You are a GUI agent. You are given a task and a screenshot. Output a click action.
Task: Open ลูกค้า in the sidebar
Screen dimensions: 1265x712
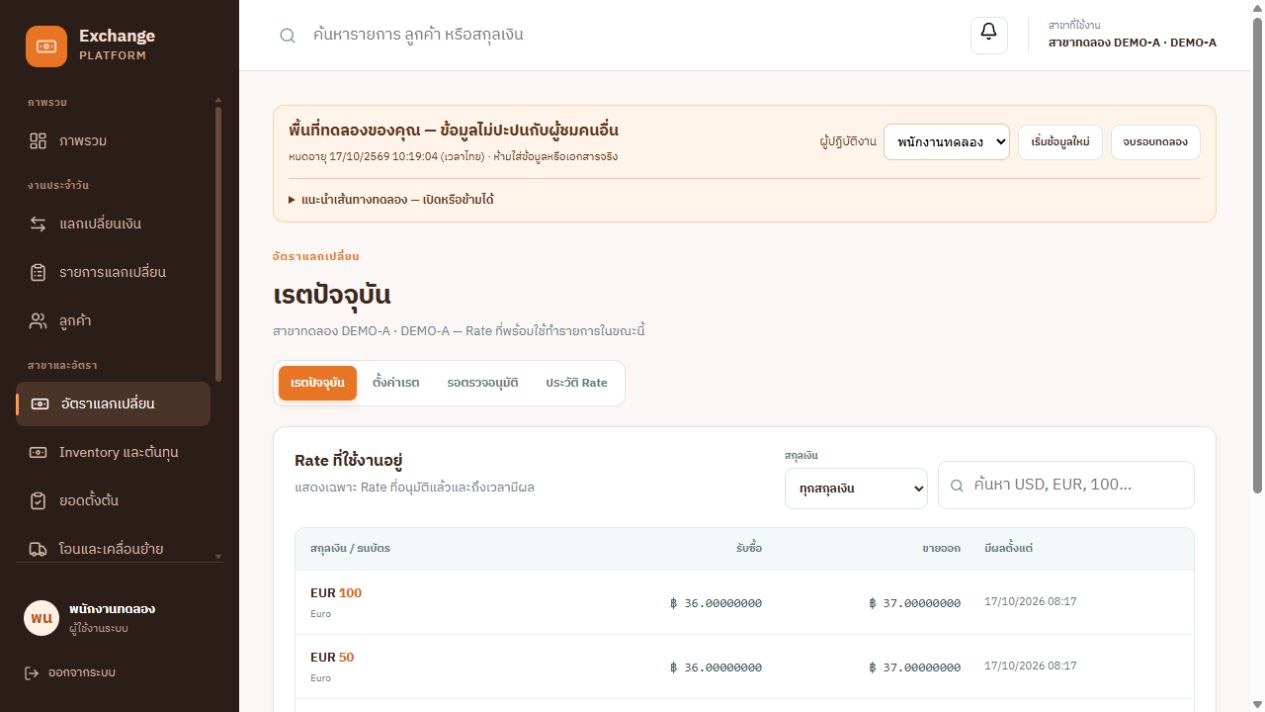coord(113,321)
